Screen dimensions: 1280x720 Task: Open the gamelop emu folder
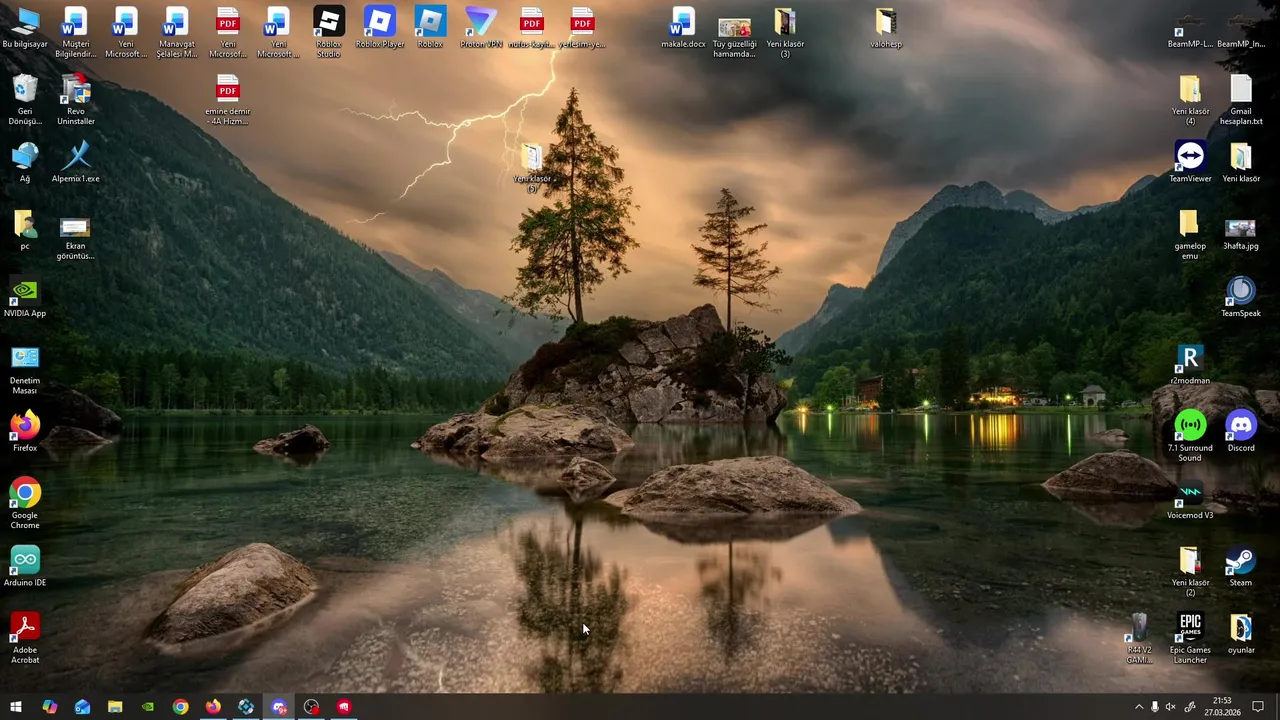coord(1190,235)
